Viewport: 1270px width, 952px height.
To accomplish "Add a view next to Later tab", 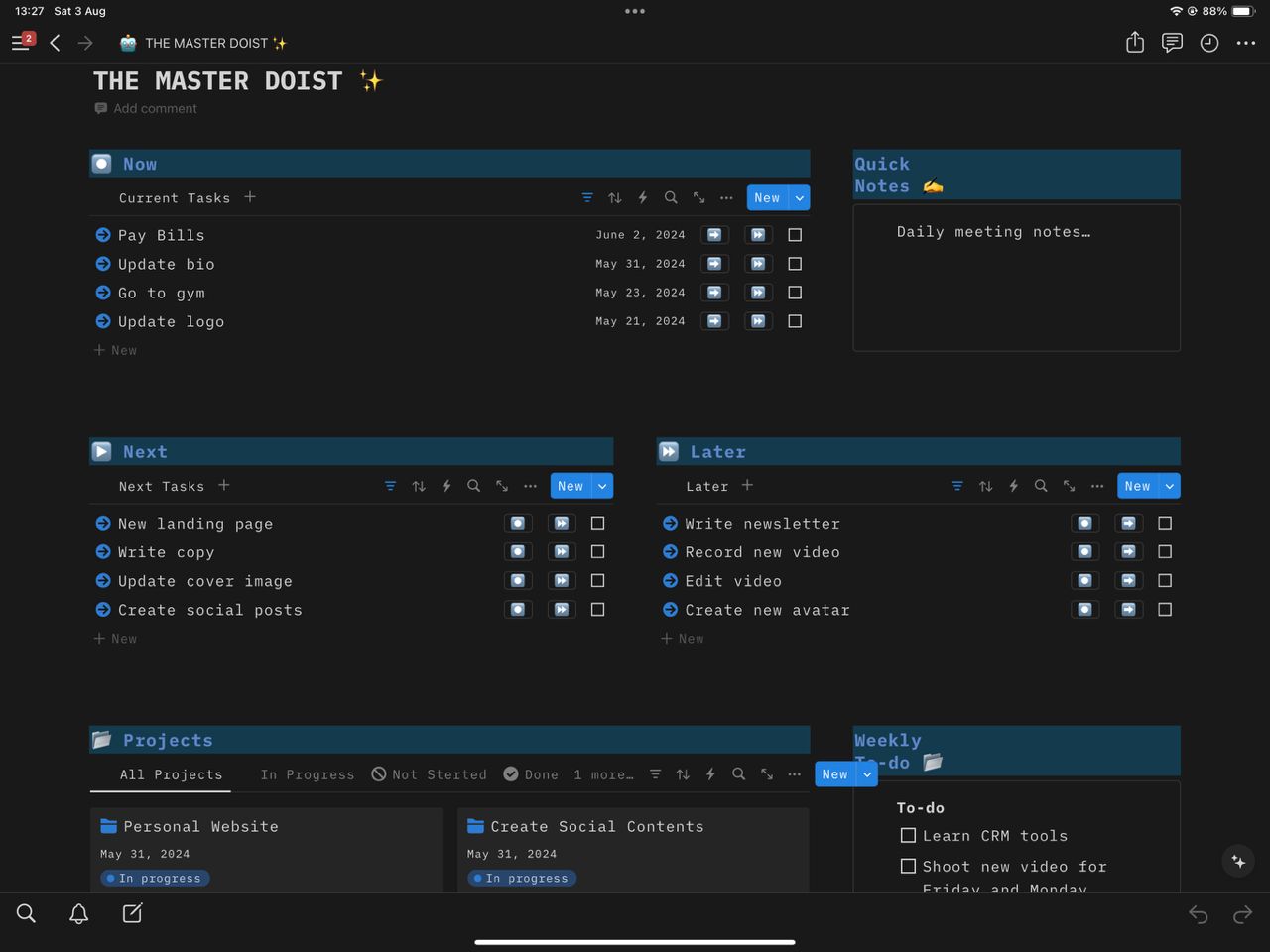I will pos(747,485).
